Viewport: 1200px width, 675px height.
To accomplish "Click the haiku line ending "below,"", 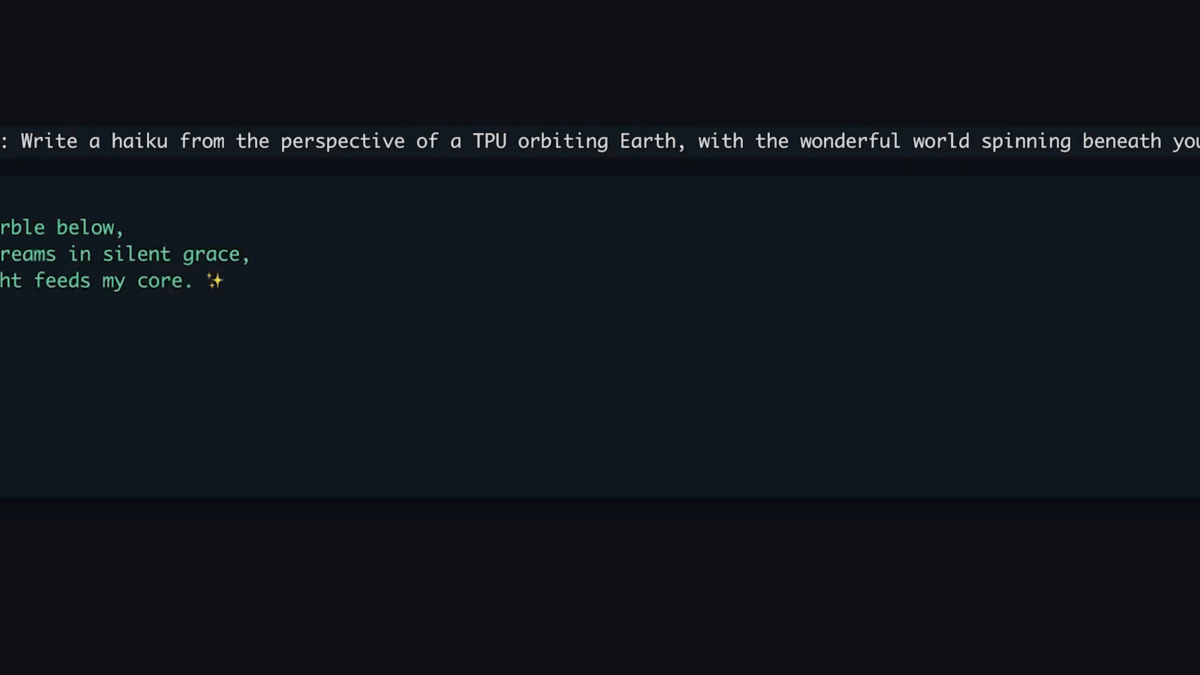I will click(x=62, y=228).
